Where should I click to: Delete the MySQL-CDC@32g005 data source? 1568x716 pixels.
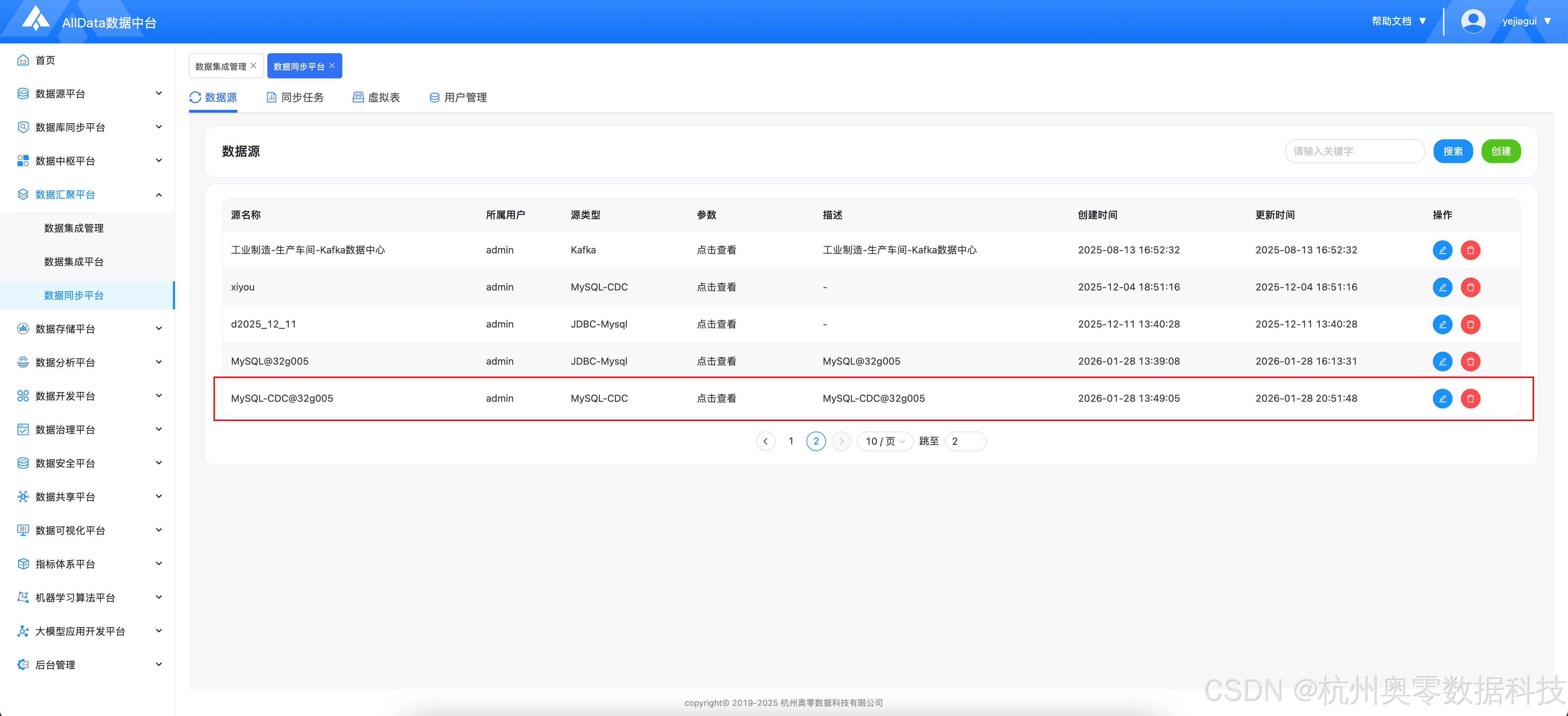(x=1470, y=398)
